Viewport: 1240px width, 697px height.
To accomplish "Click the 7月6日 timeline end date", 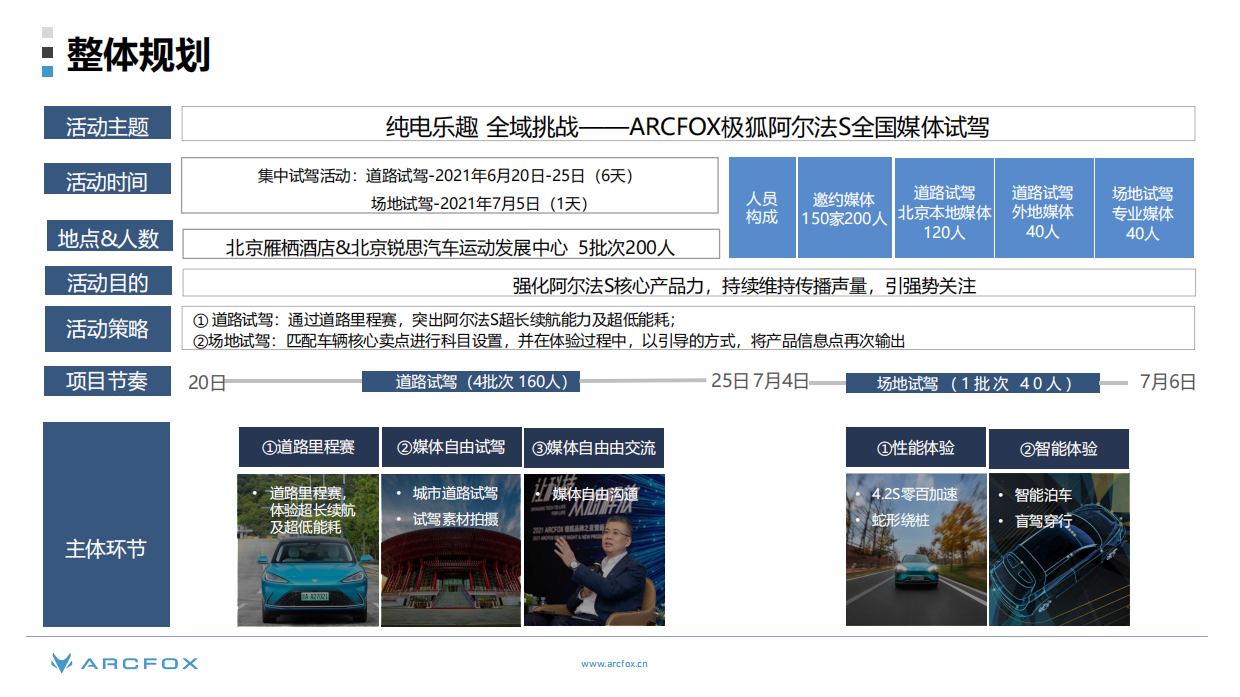I will pos(1168,382).
